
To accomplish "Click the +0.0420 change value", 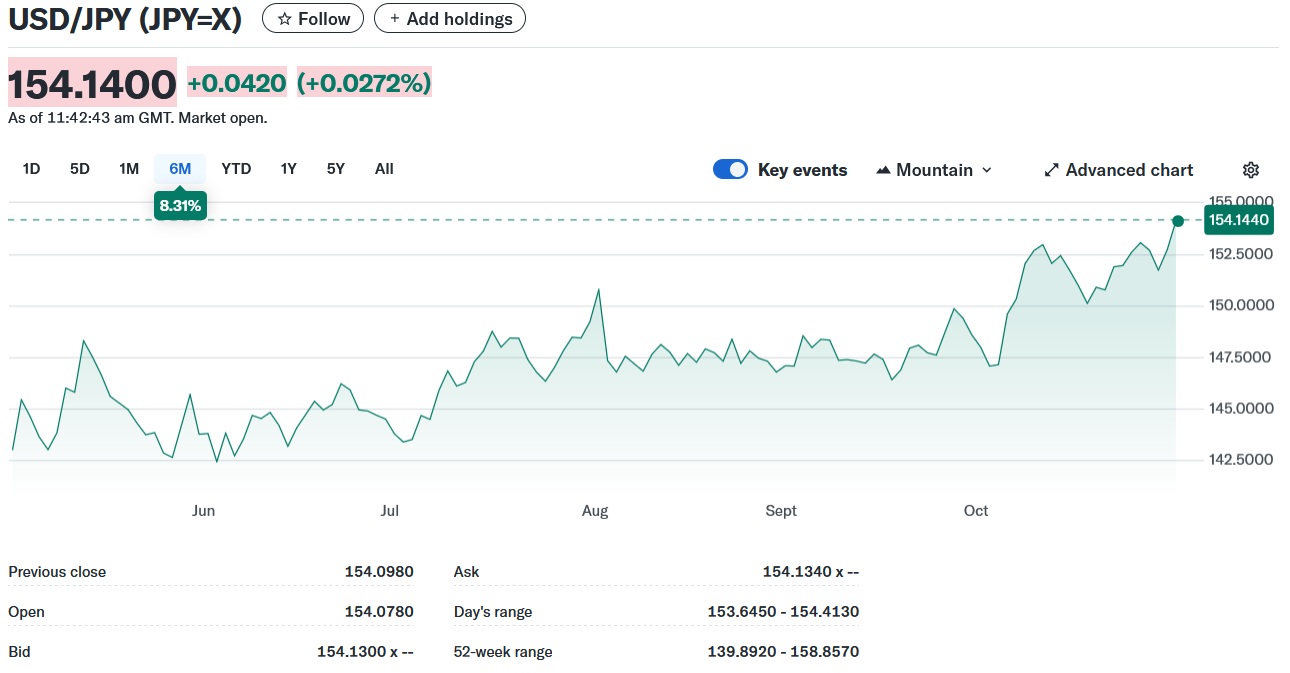I will point(237,83).
